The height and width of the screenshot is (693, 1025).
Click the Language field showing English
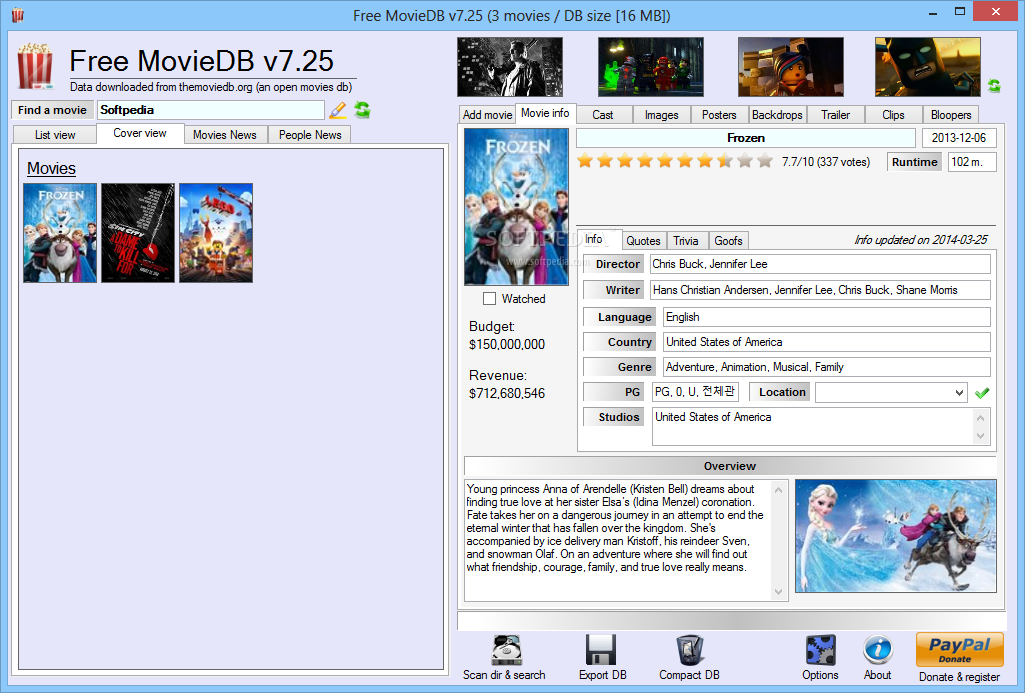click(x=827, y=317)
